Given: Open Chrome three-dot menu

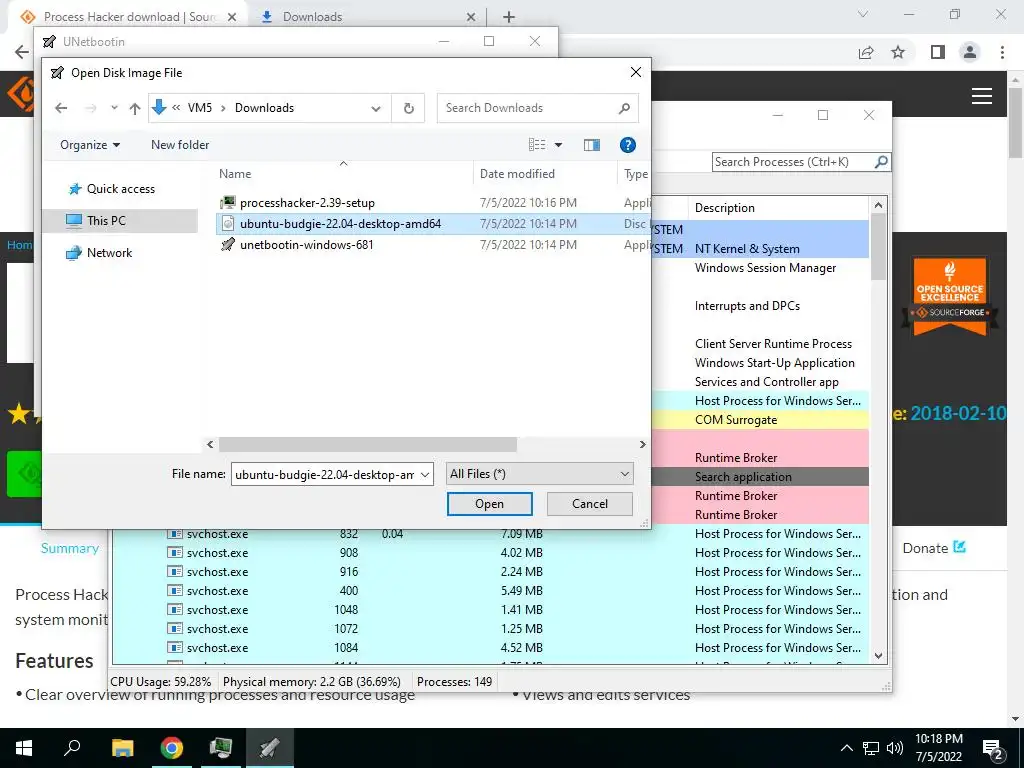Looking at the screenshot, I should (1002, 52).
